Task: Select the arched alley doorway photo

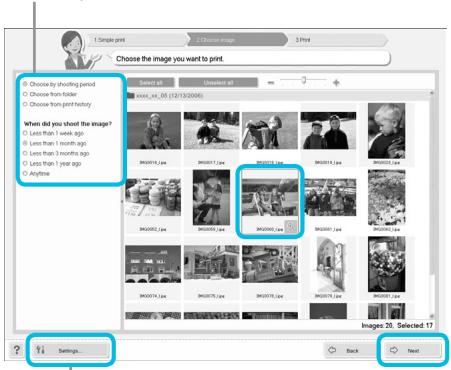Action: (x=328, y=264)
